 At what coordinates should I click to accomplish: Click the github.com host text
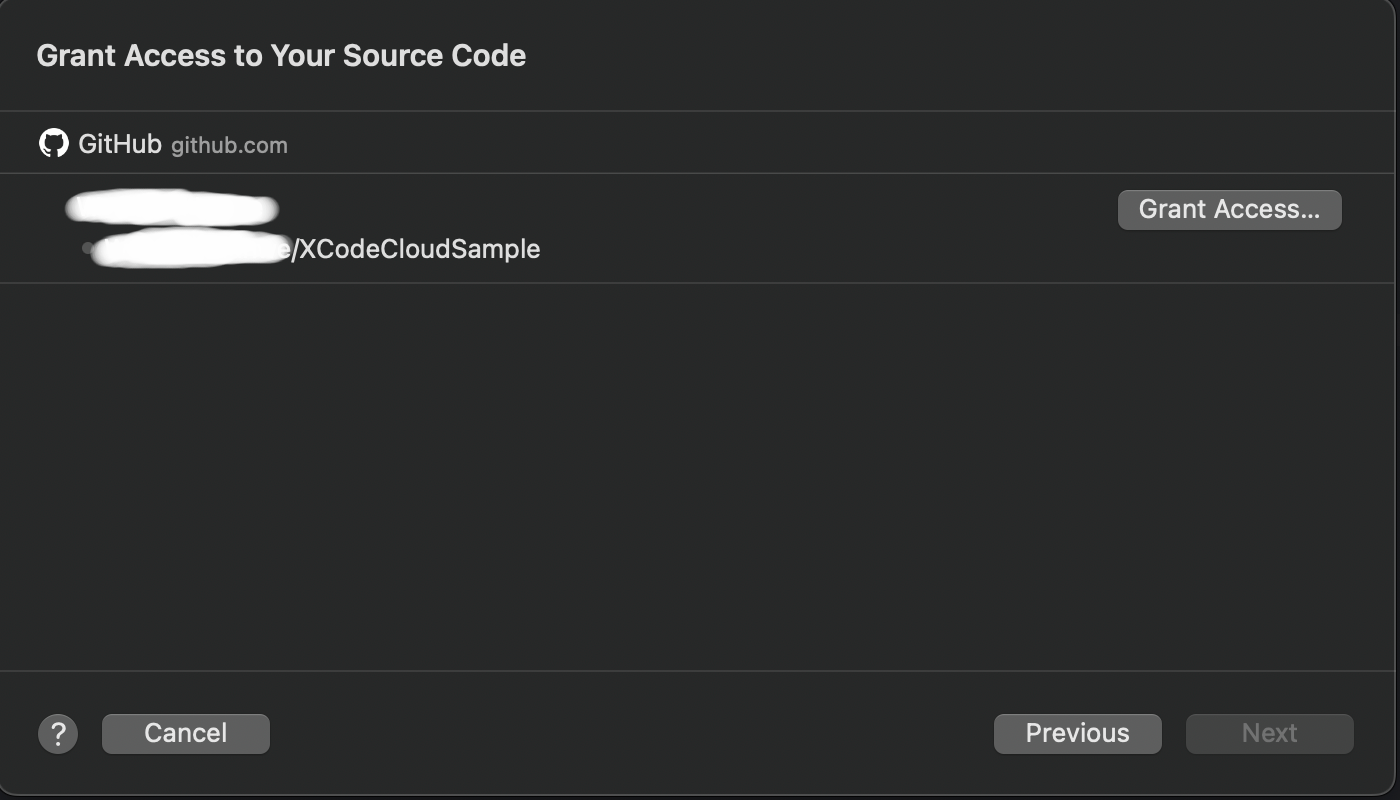click(x=229, y=146)
